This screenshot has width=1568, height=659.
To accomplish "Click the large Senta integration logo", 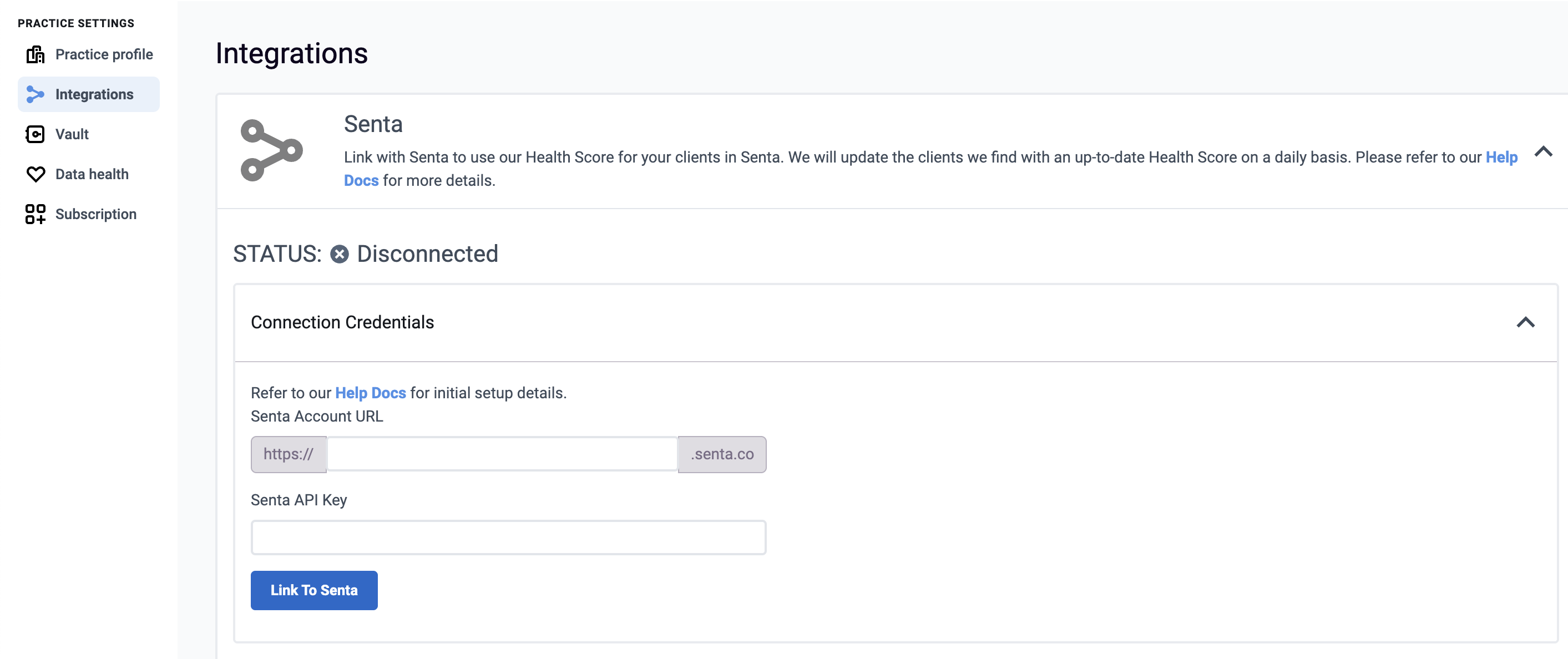I will pos(271,150).
